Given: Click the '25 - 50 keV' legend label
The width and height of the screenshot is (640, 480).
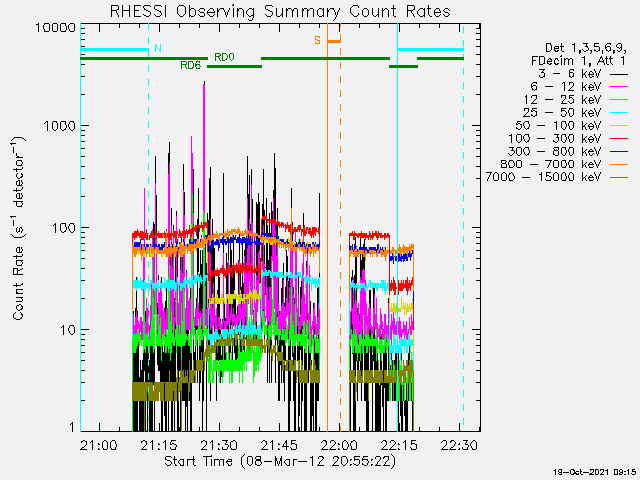Looking at the screenshot, I should click(562, 112).
